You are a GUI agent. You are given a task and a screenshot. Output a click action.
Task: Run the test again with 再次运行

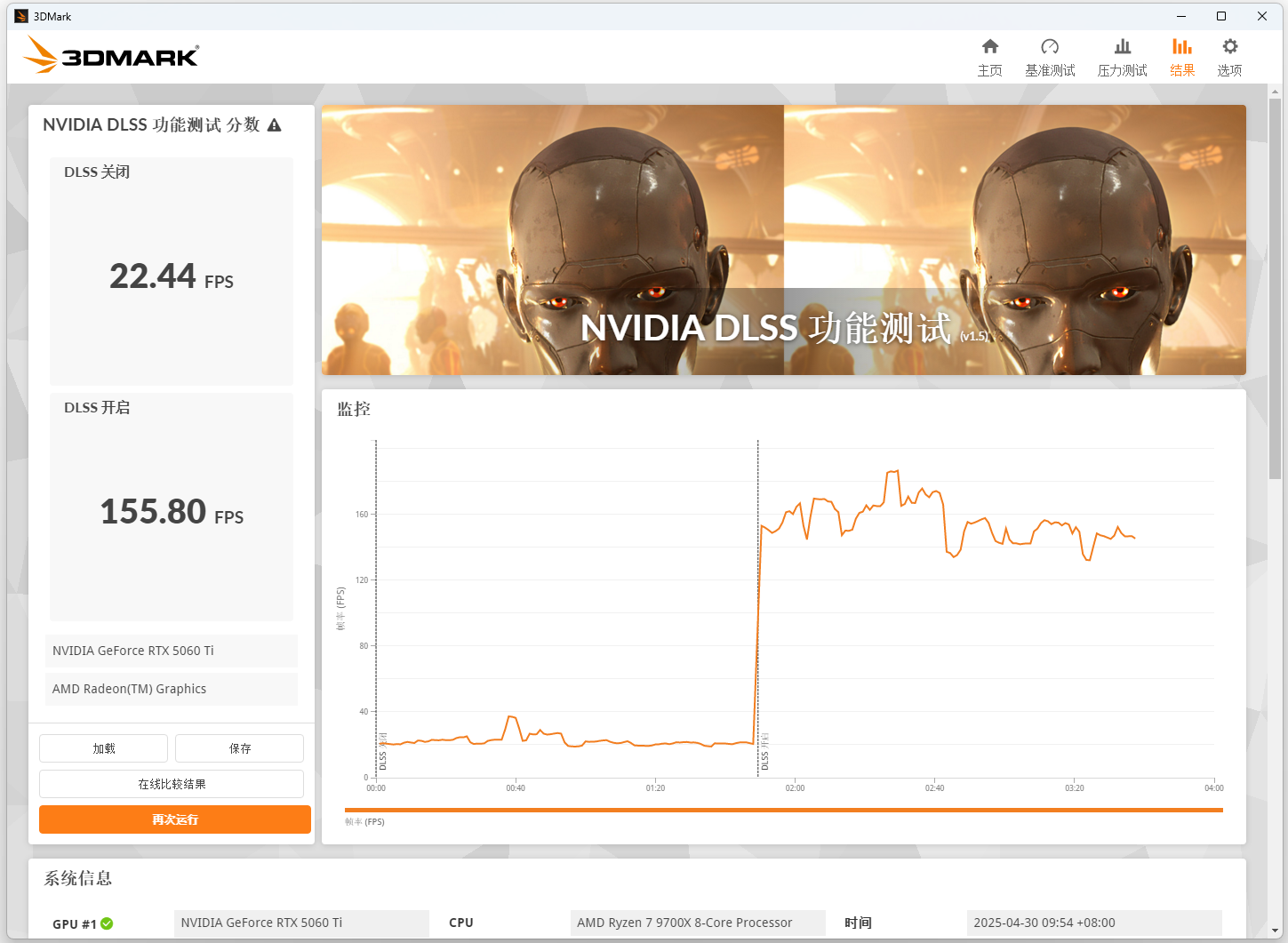(x=175, y=819)
